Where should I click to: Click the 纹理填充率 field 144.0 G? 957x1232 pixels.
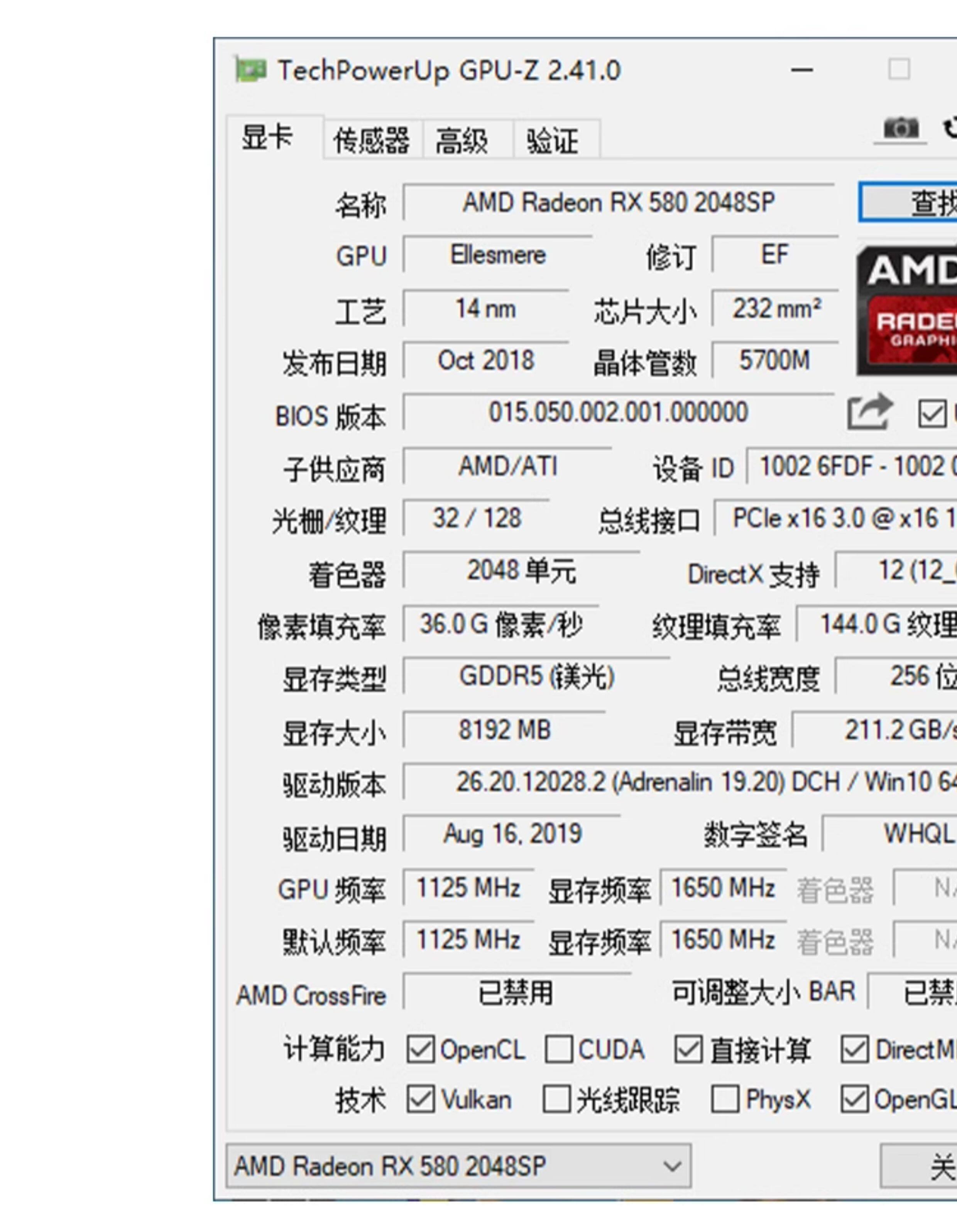(x=877, y=624)
